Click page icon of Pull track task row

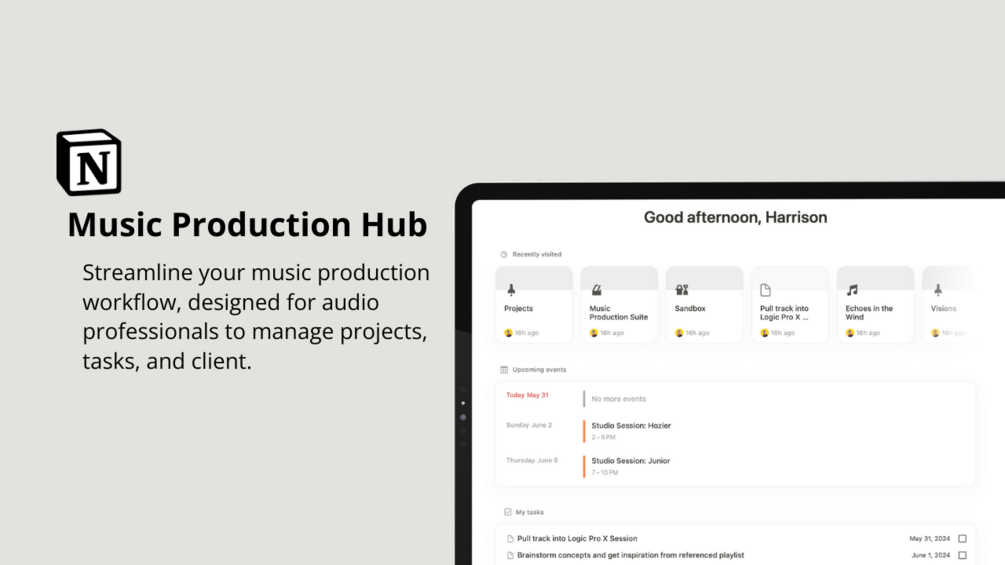510,539
